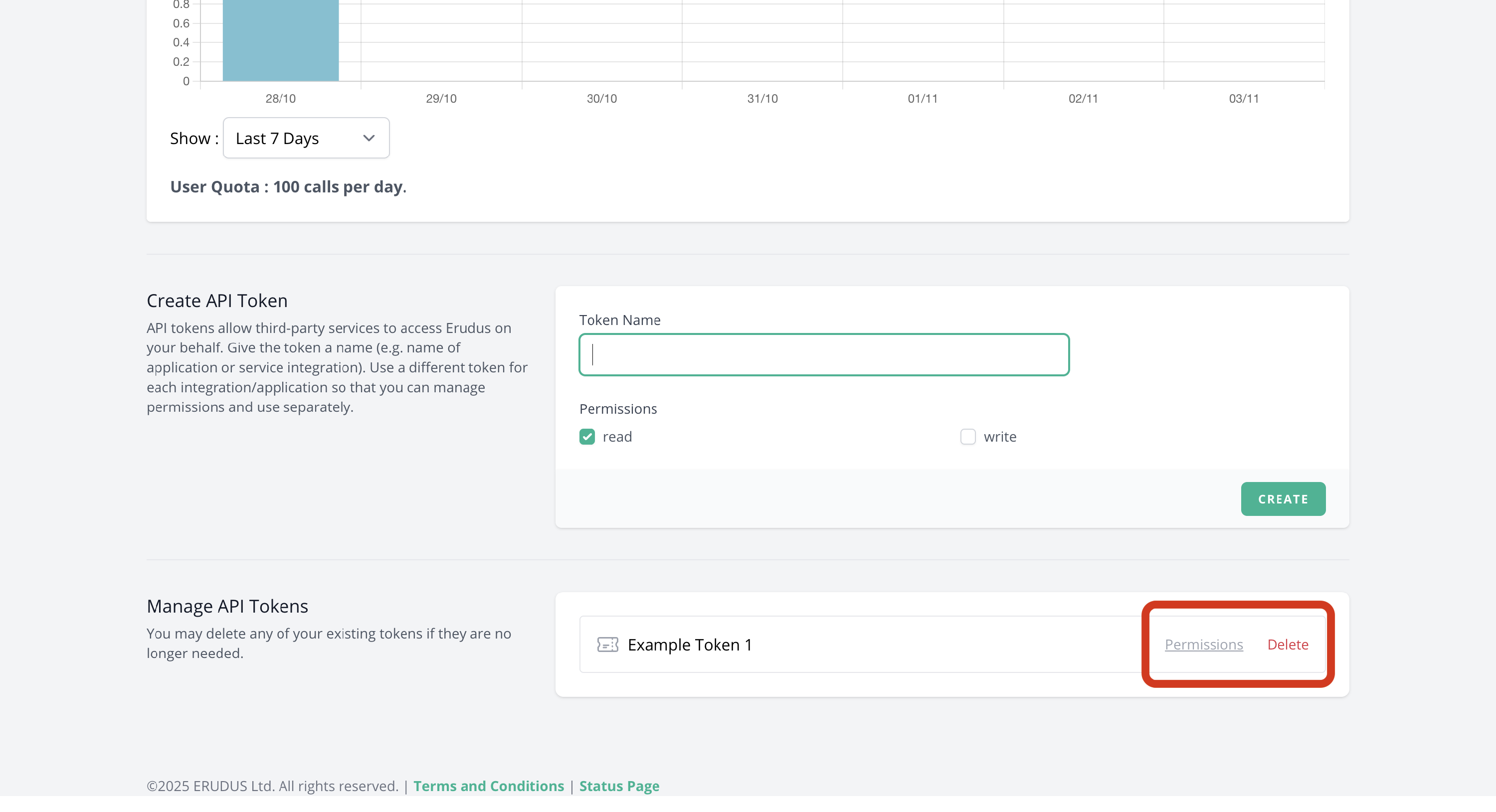
Task: Click the 29/10 axis date label
Action: (441, 99)
